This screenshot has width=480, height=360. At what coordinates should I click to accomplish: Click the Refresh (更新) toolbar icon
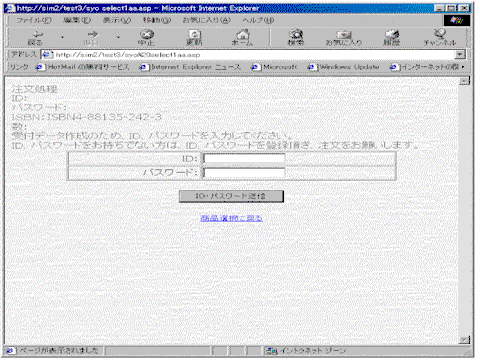194,38
